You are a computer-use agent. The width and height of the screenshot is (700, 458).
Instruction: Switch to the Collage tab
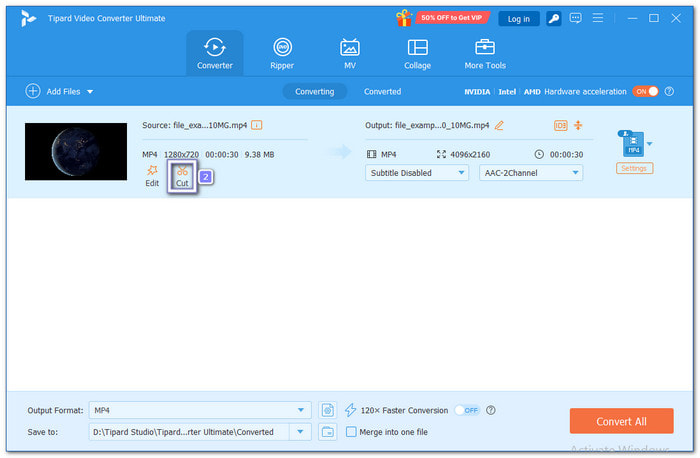[417, 54]
